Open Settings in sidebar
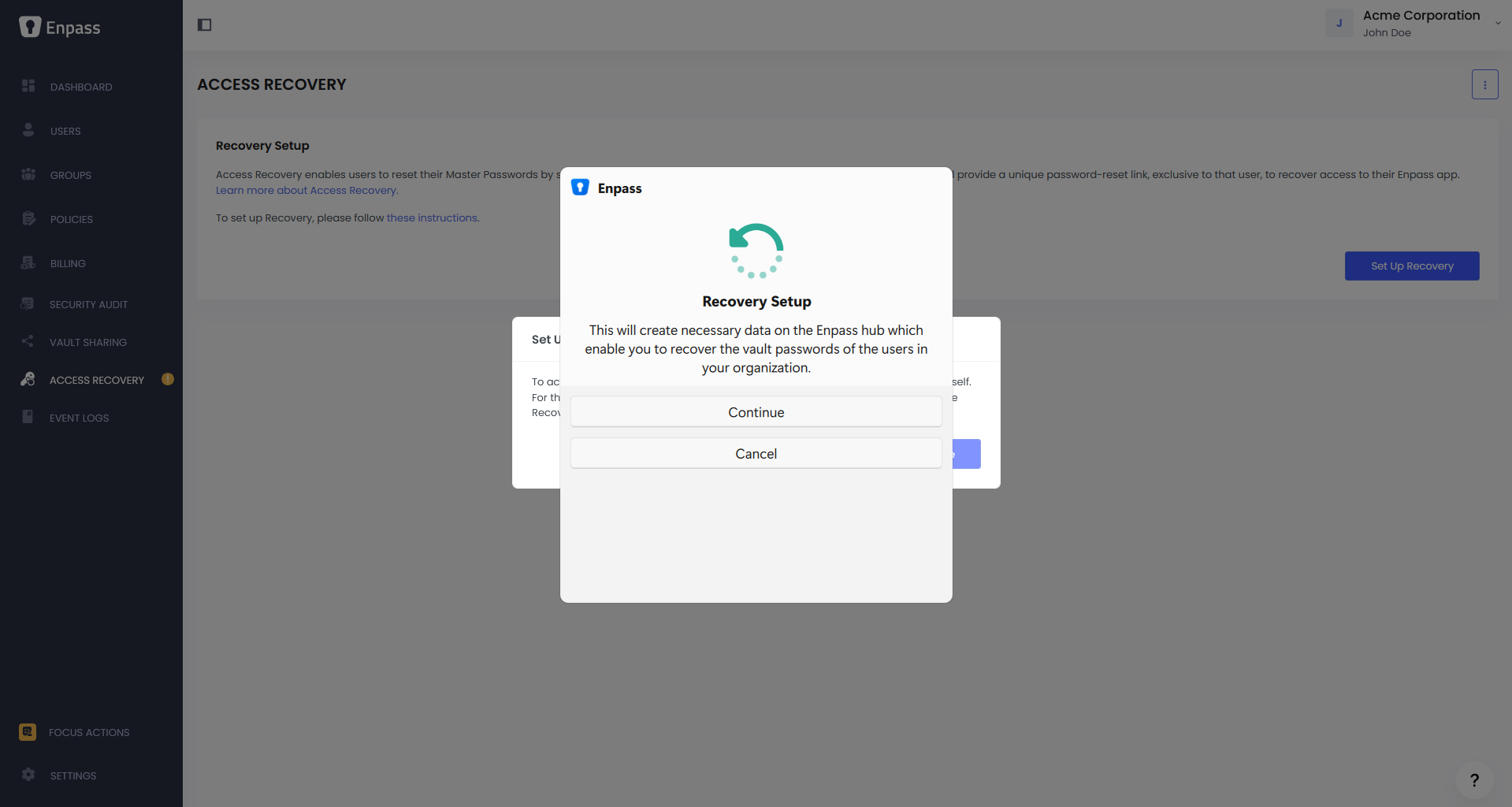1512x807 pixels. (x=73, y=775)
